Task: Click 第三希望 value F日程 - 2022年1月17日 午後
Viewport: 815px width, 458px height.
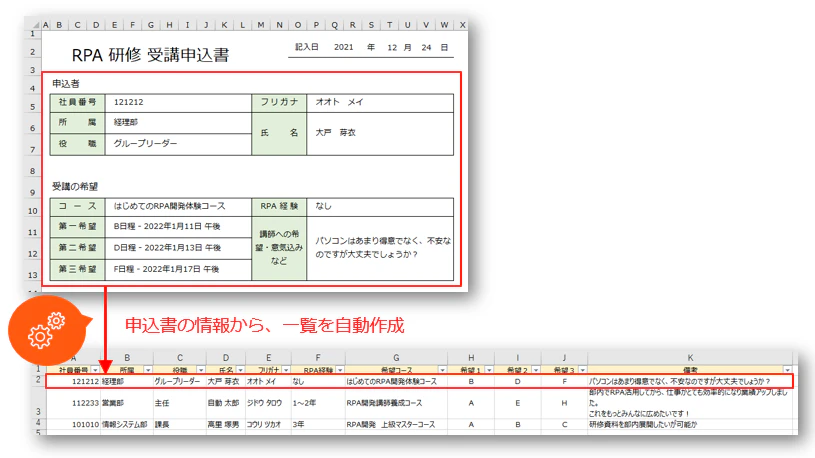Action: coord(166,269)
